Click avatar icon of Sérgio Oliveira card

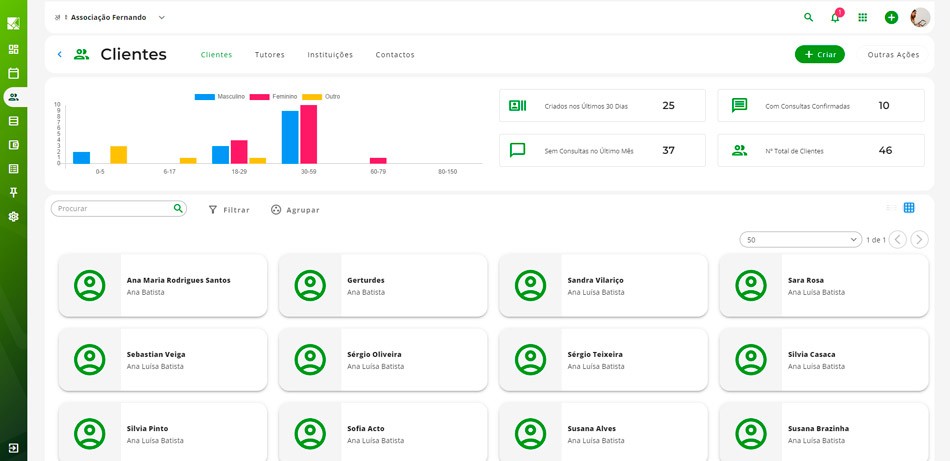(310, 359)
